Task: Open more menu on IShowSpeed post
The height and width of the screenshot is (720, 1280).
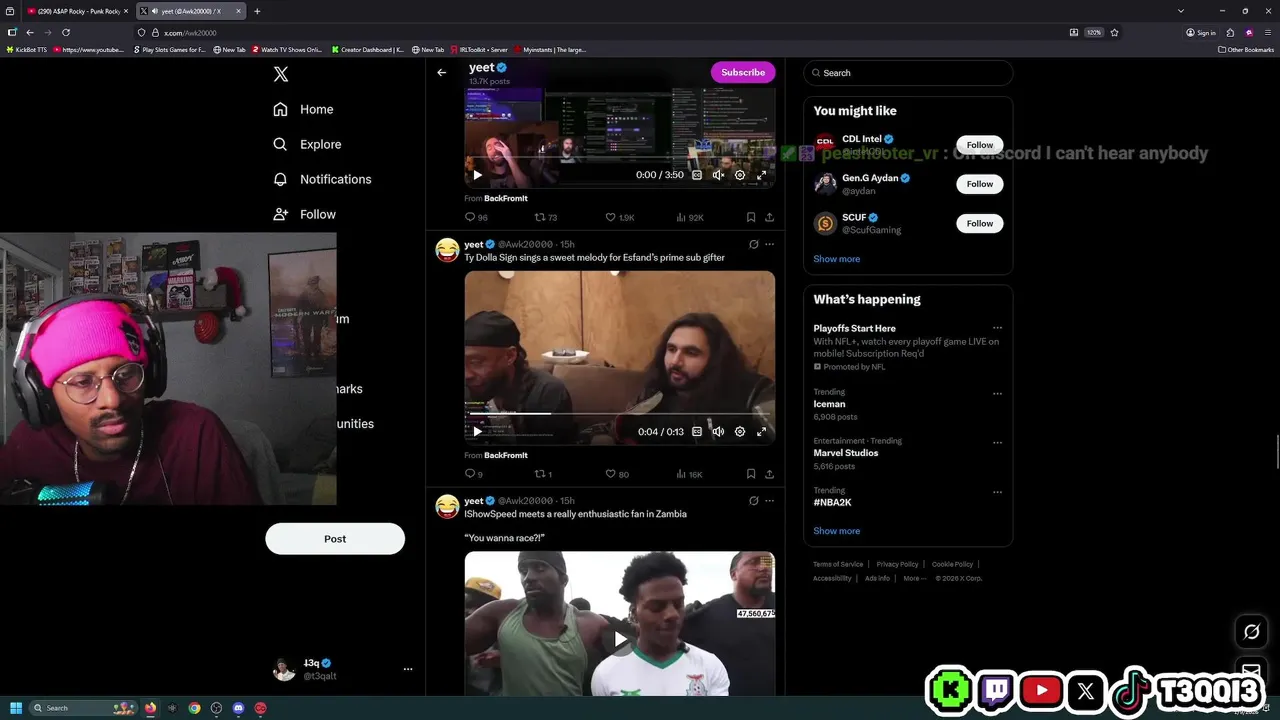Action: point(769,501)
